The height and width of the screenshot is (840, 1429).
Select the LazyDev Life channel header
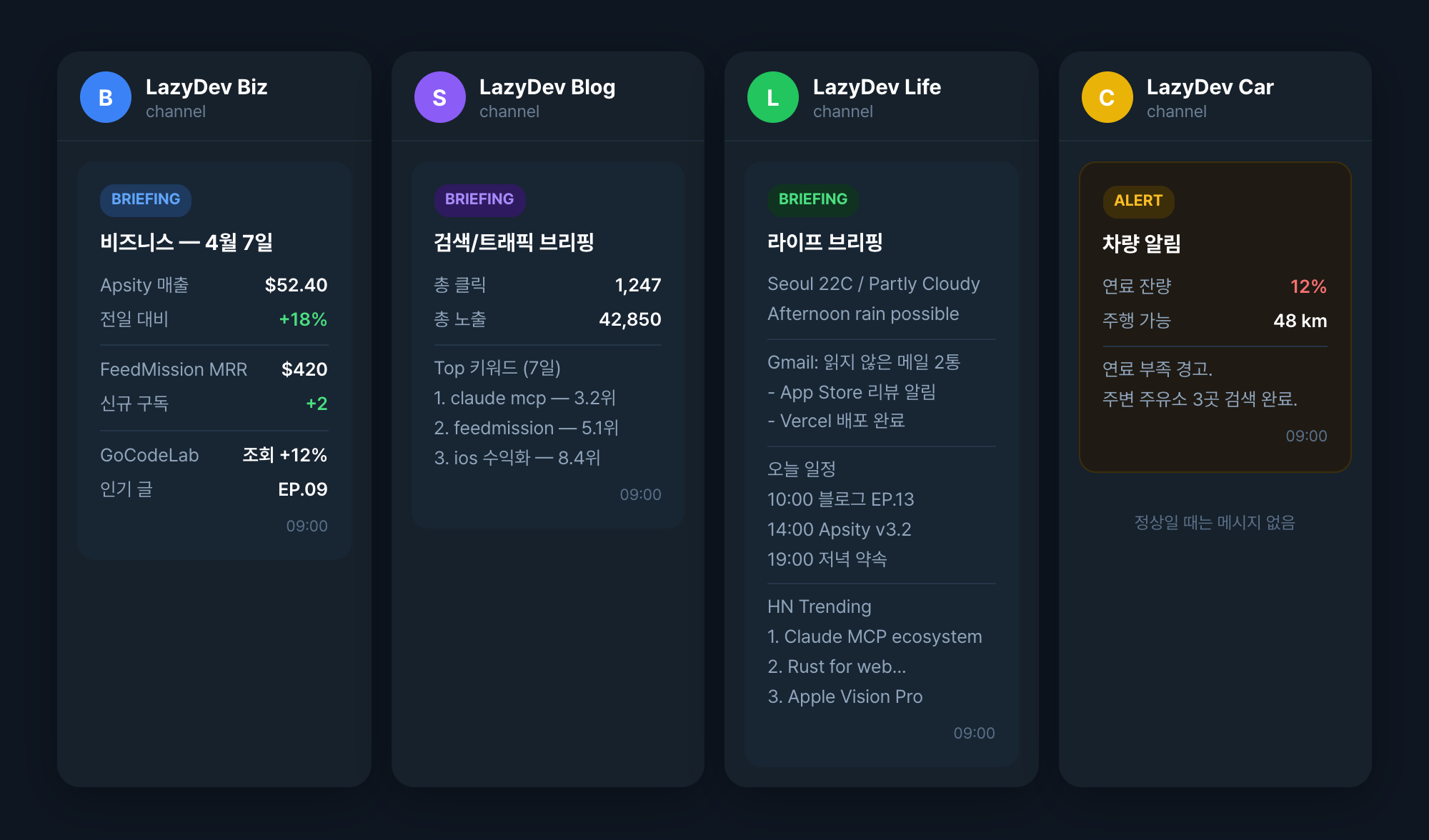click(877, 87)
